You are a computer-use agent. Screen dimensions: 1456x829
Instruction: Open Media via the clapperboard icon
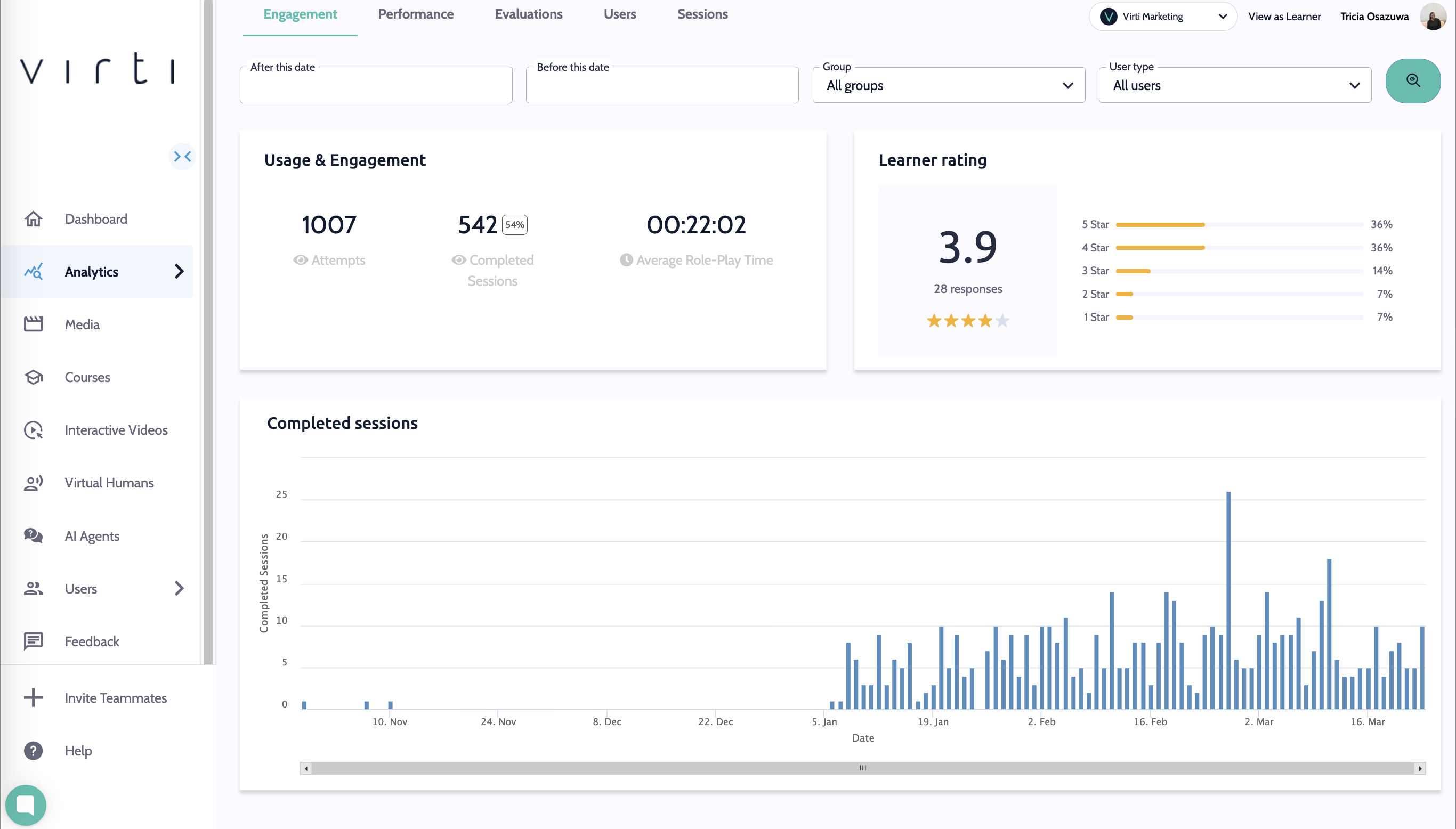(33, 324)
